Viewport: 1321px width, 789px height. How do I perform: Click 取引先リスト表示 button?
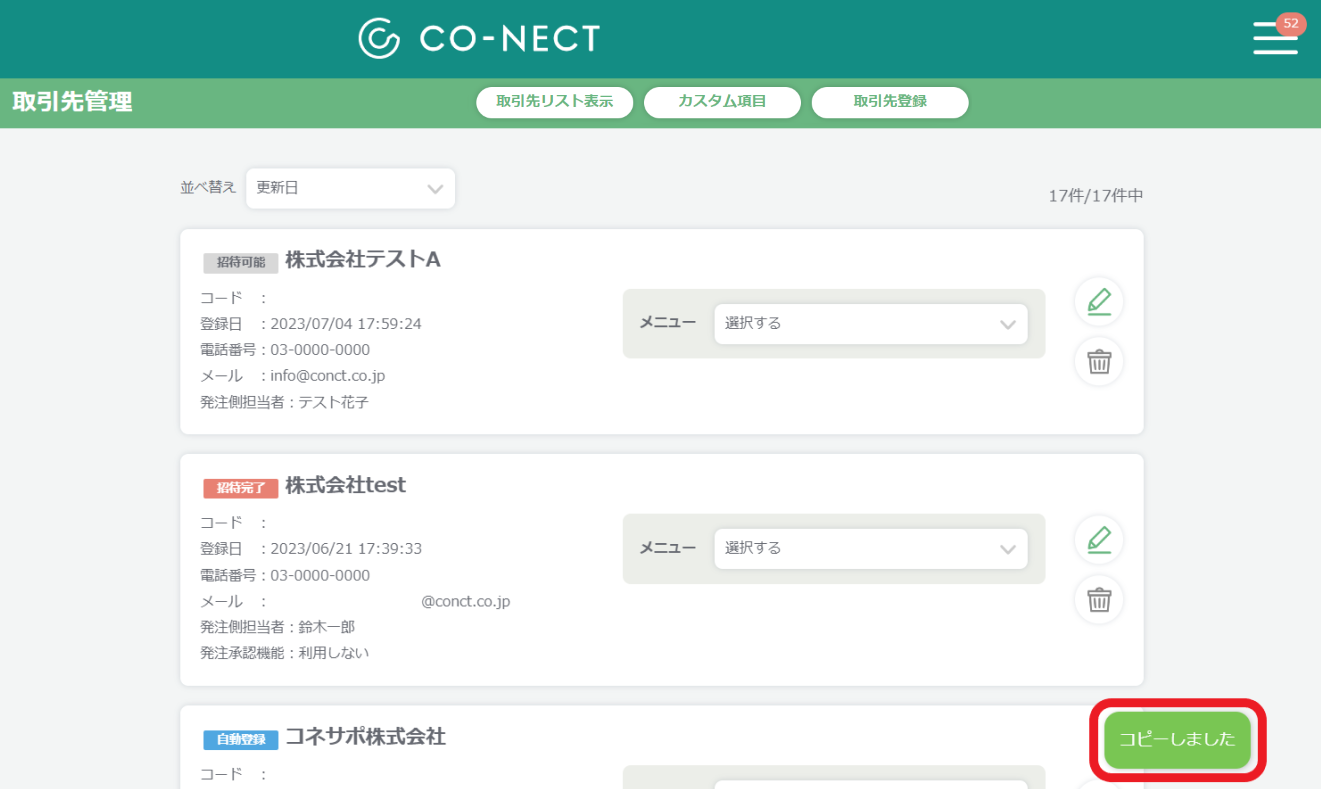[555, 102]
